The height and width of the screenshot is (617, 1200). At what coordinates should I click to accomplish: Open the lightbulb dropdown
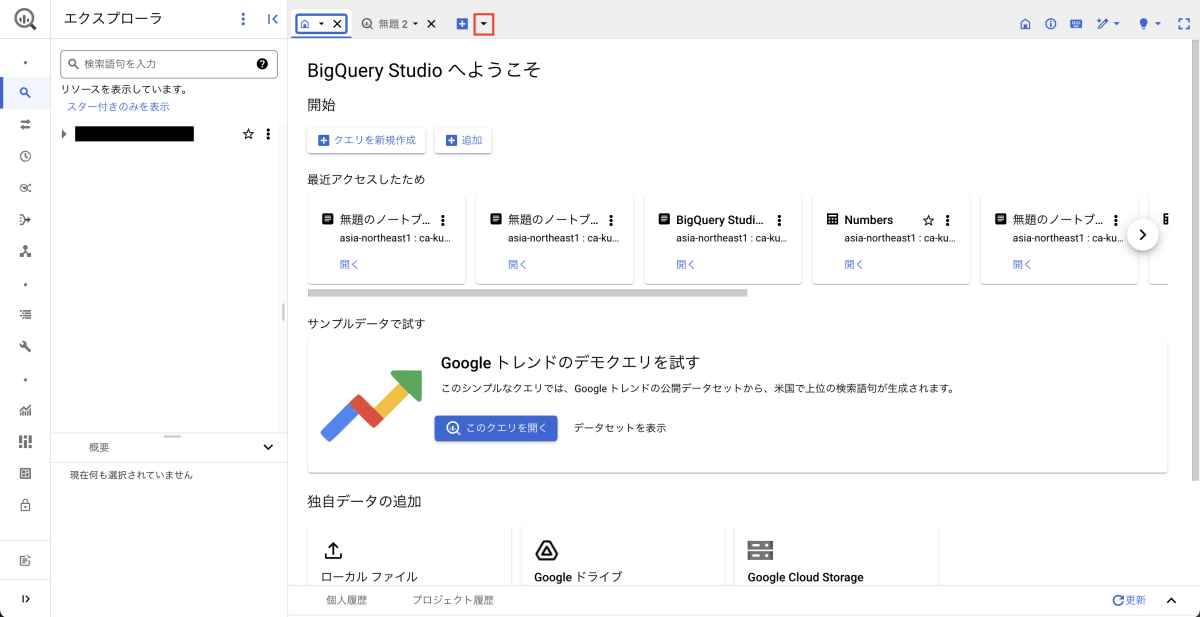(x=1149, y=23)
